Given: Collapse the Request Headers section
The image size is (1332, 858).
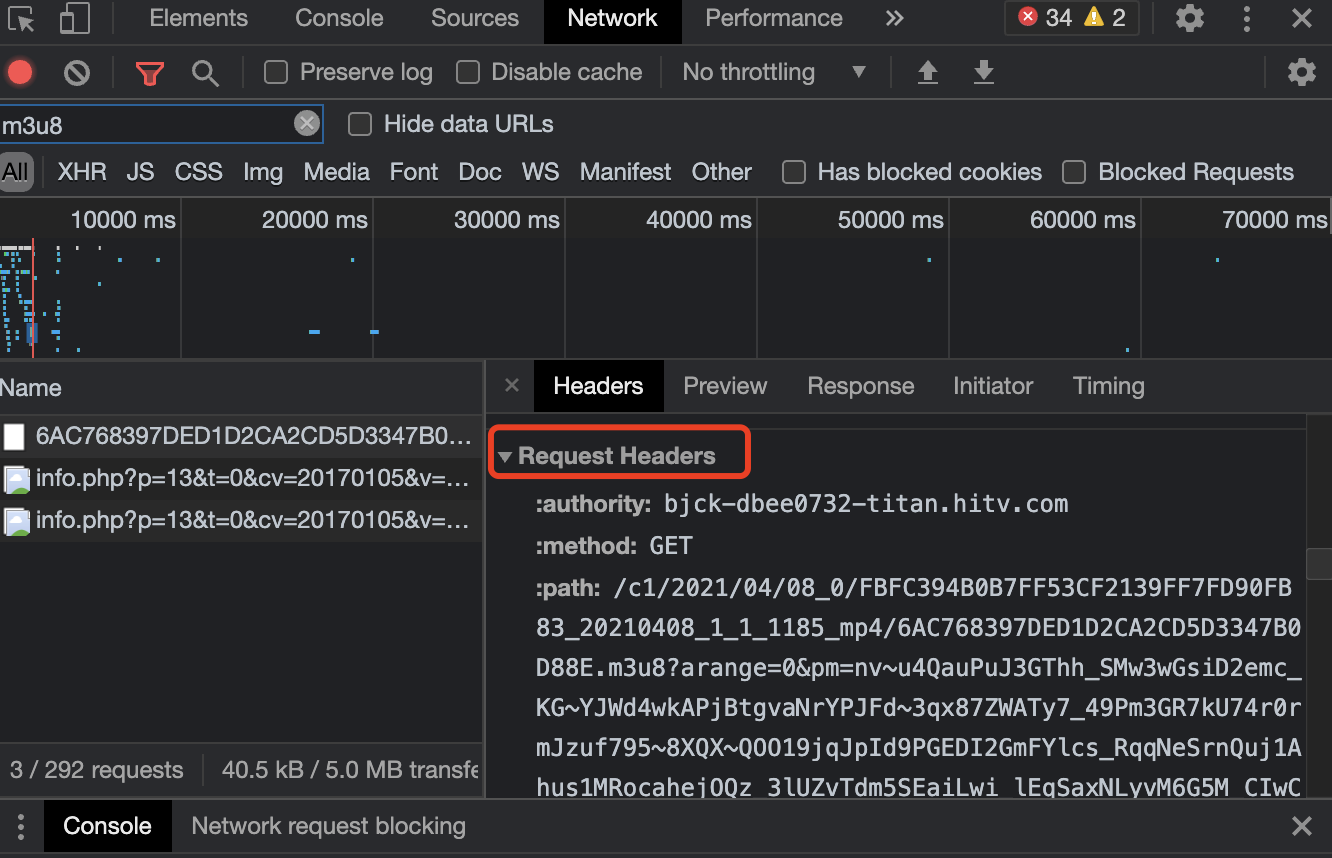Looking at the screenshot, I should coord(506,457).
